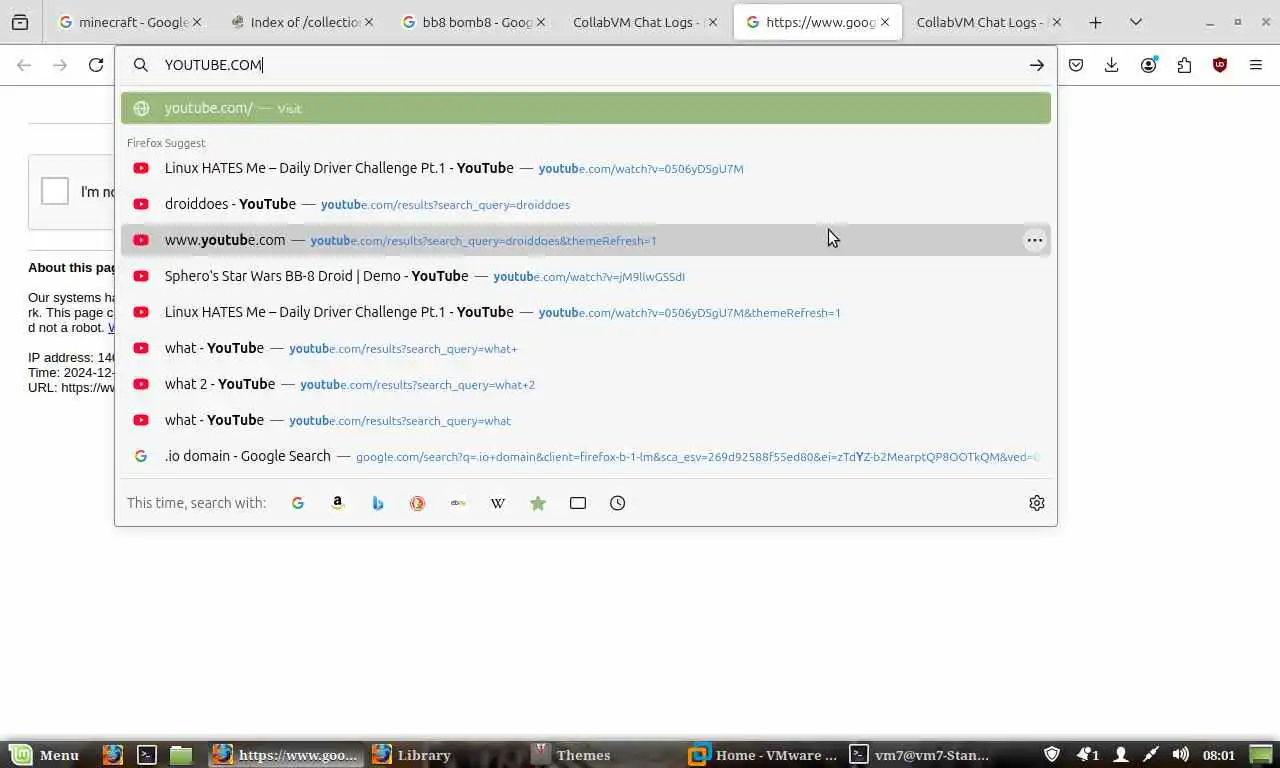Search history using the clock icon
1280x768 pixels.
(x=618, y=503)
